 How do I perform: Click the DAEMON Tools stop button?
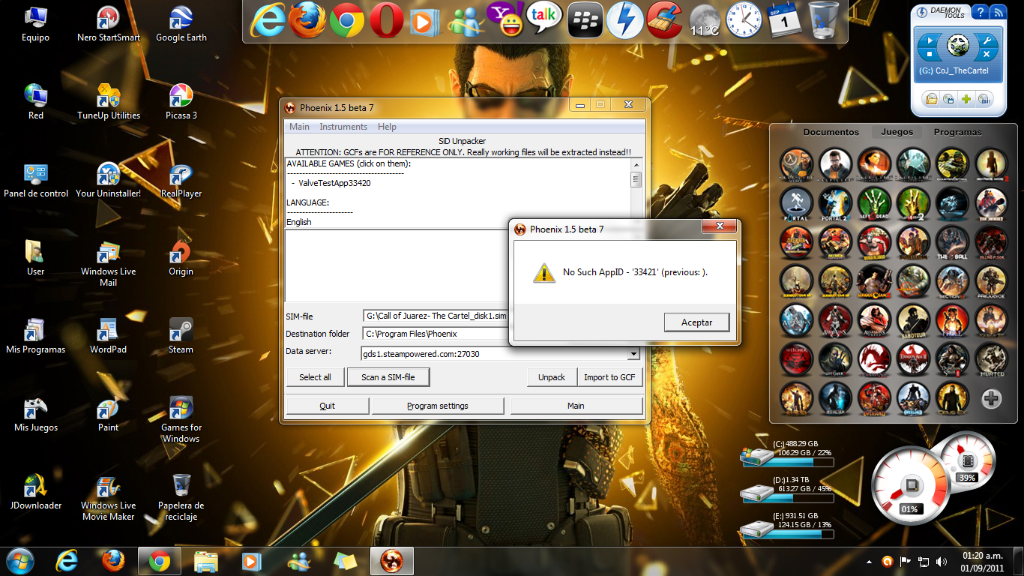coord(929,54)
